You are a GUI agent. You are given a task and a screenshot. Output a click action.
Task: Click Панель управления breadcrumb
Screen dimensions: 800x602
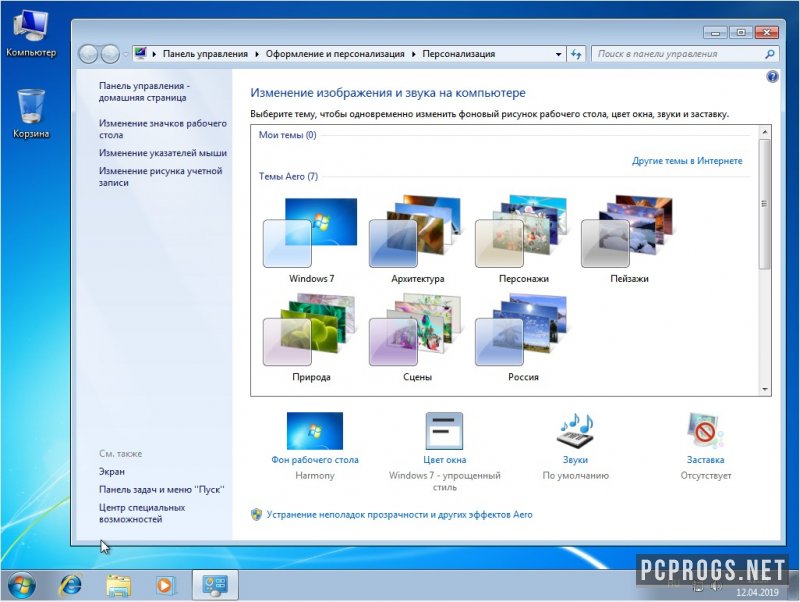pyautogui.click(x=205, y=54)
